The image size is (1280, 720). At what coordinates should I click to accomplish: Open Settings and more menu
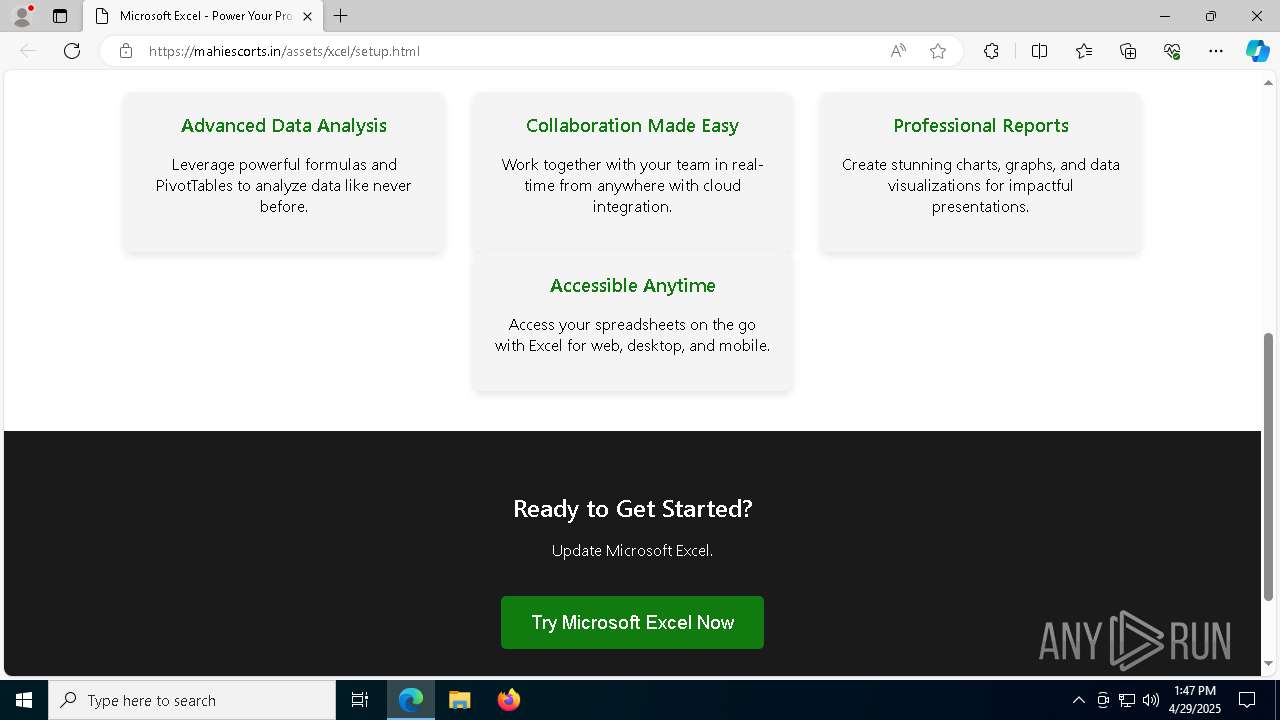click(1216, 51)
